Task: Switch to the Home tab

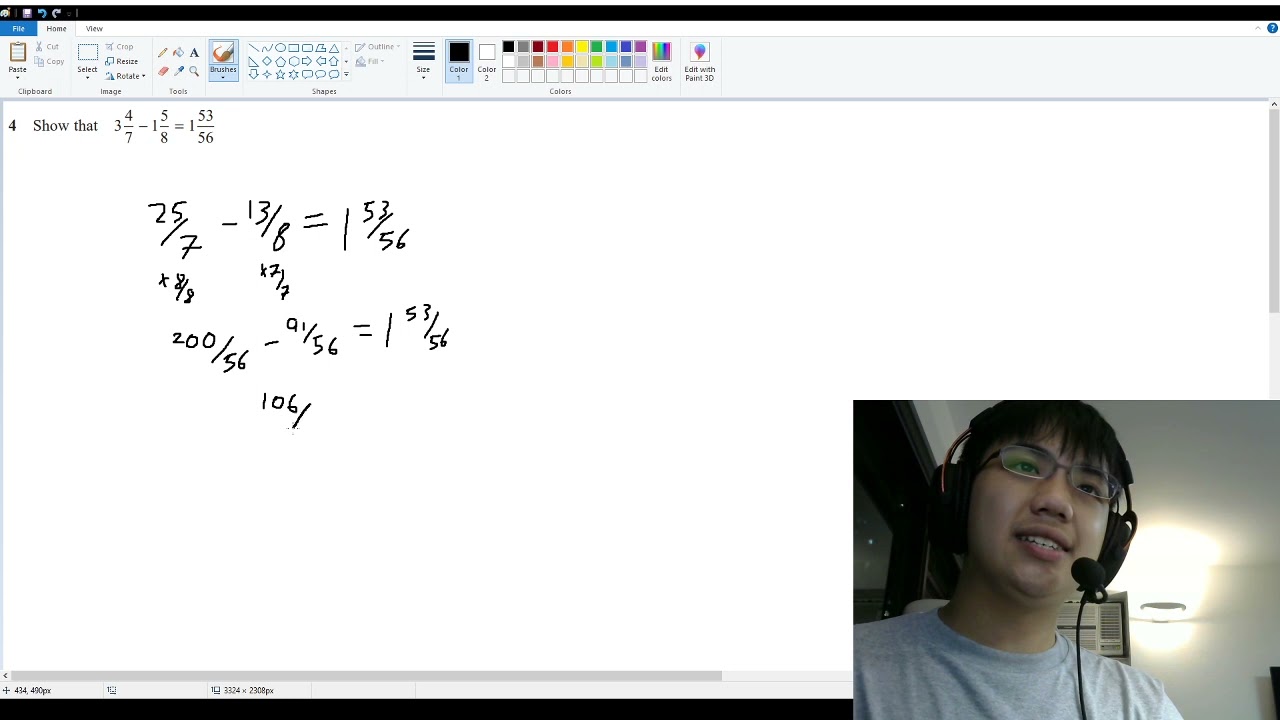Action: [x=56, y=28]
